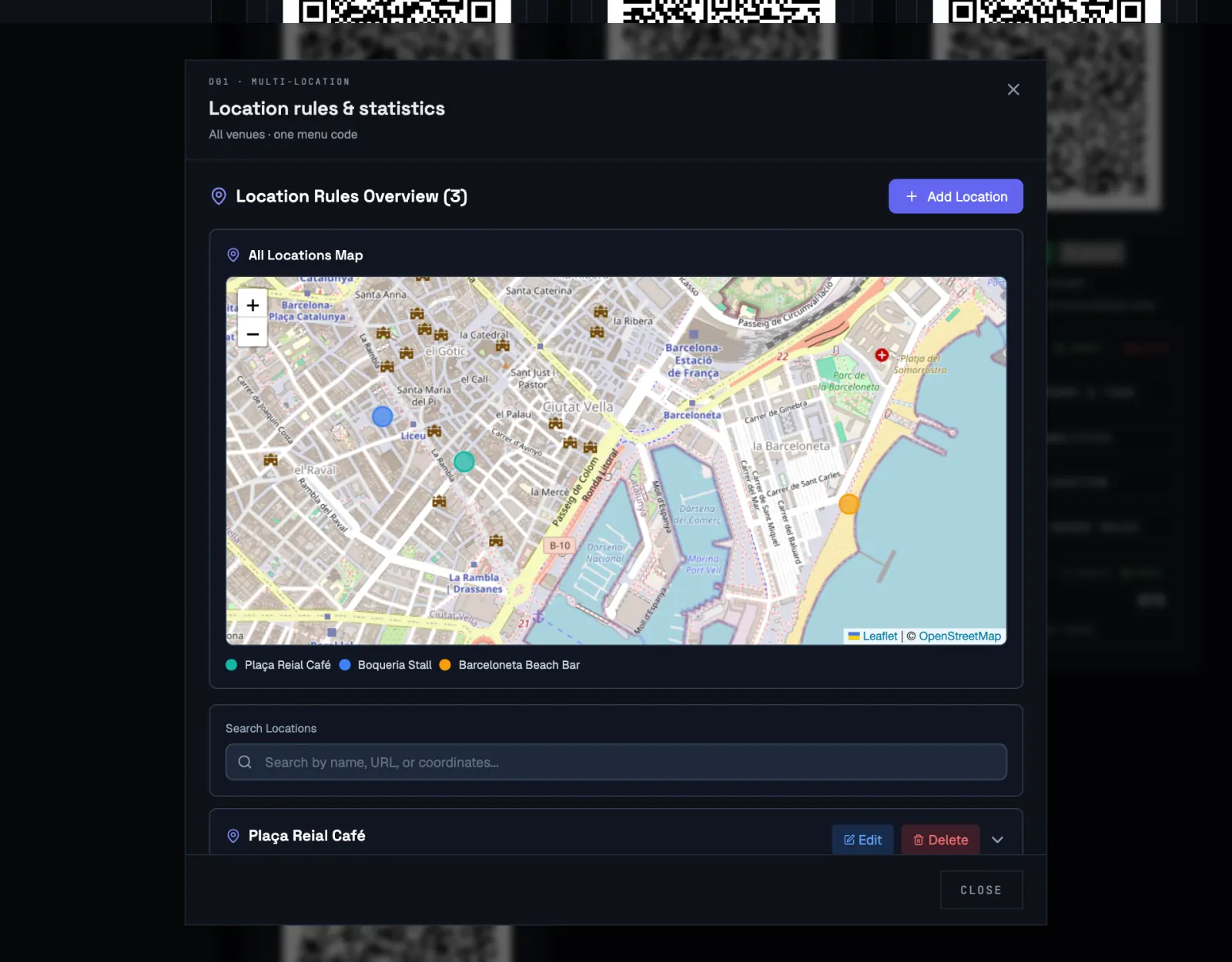Image resolution: width=1232 pixels, height=962 pixels.
Task: Zoom in on the map
Action: [253, 305]
